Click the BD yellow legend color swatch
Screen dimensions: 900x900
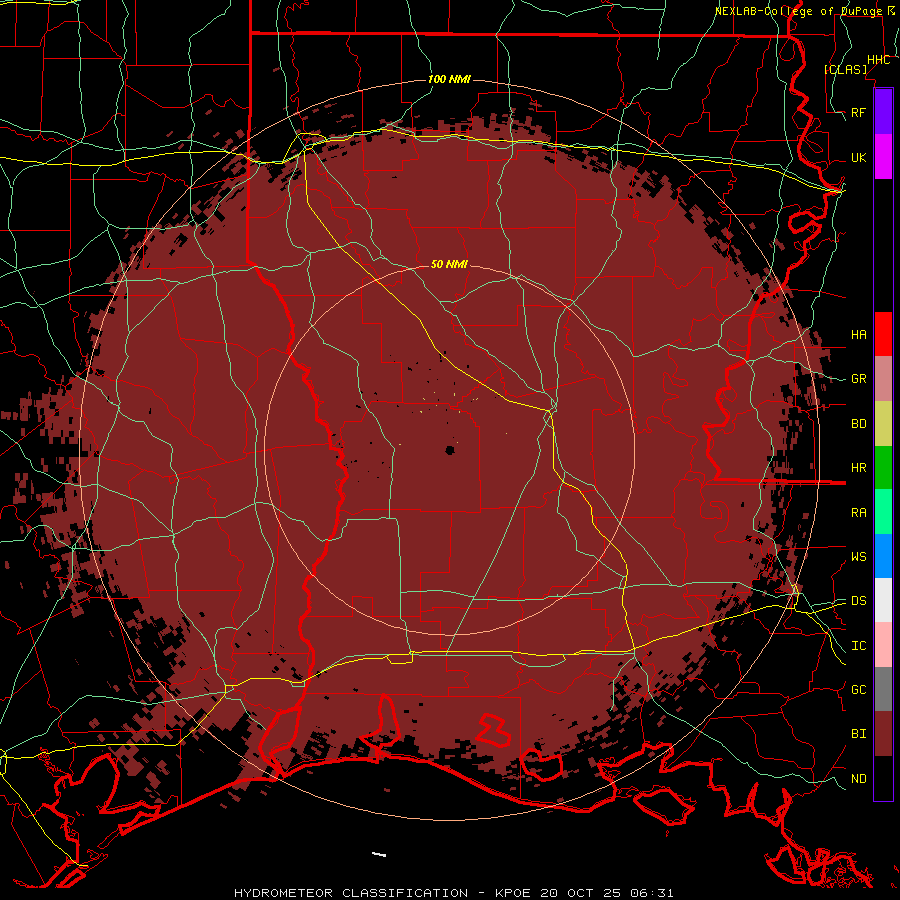click(883, 424)
